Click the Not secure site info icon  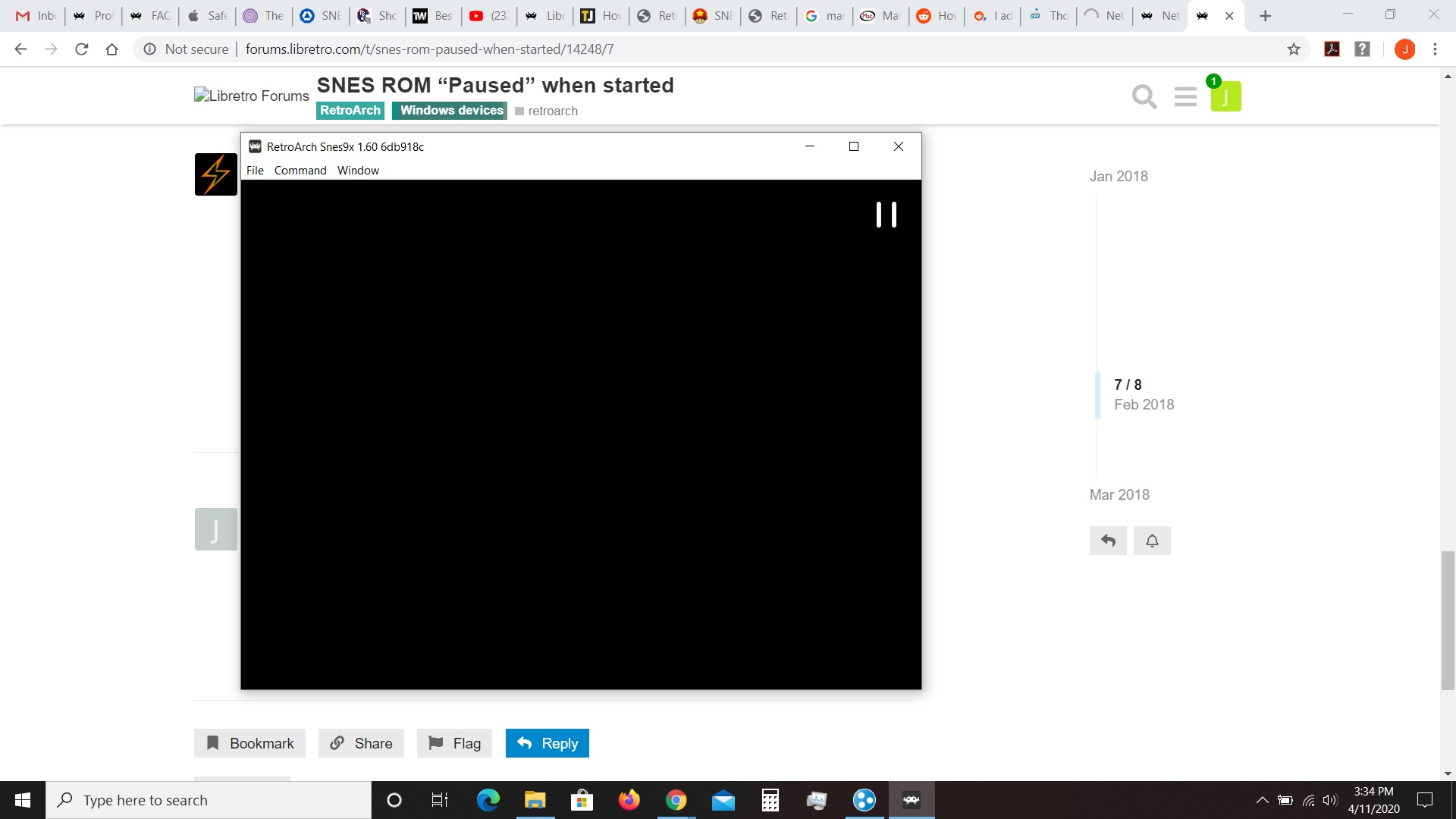[x=150, y=49]
